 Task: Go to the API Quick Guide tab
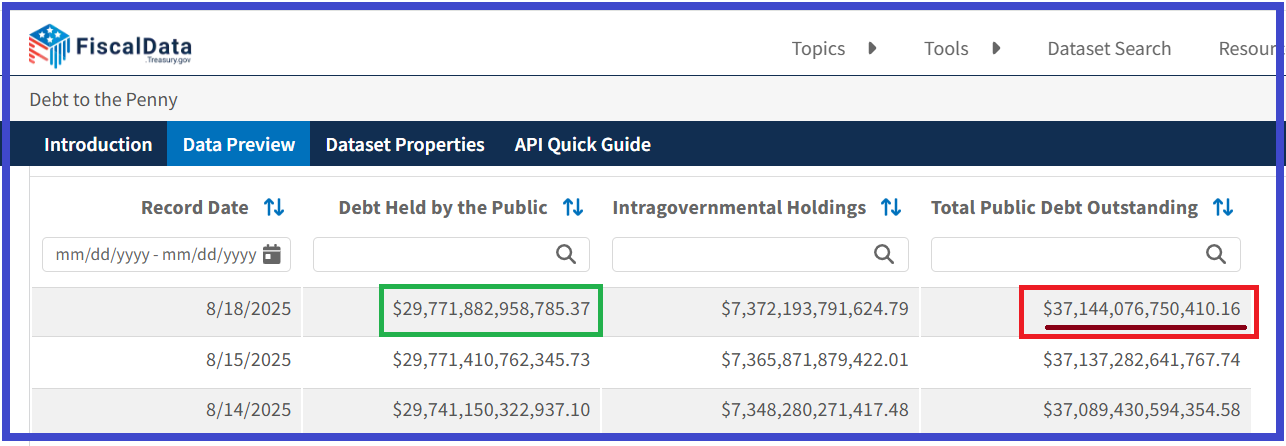pos(582,145)
